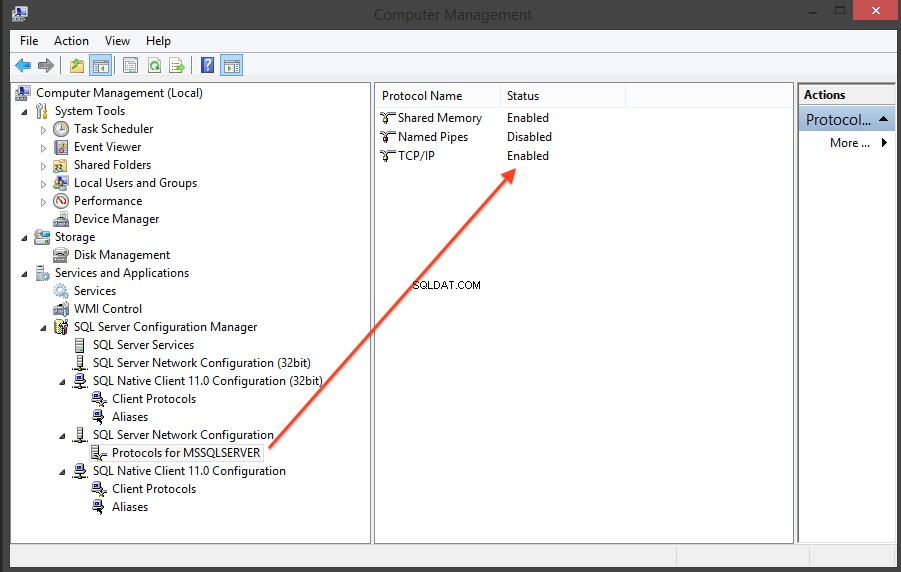Click the Enabled status of Shared Memory
This screenshot has height=572, width=901.
(x=527, y=118)
